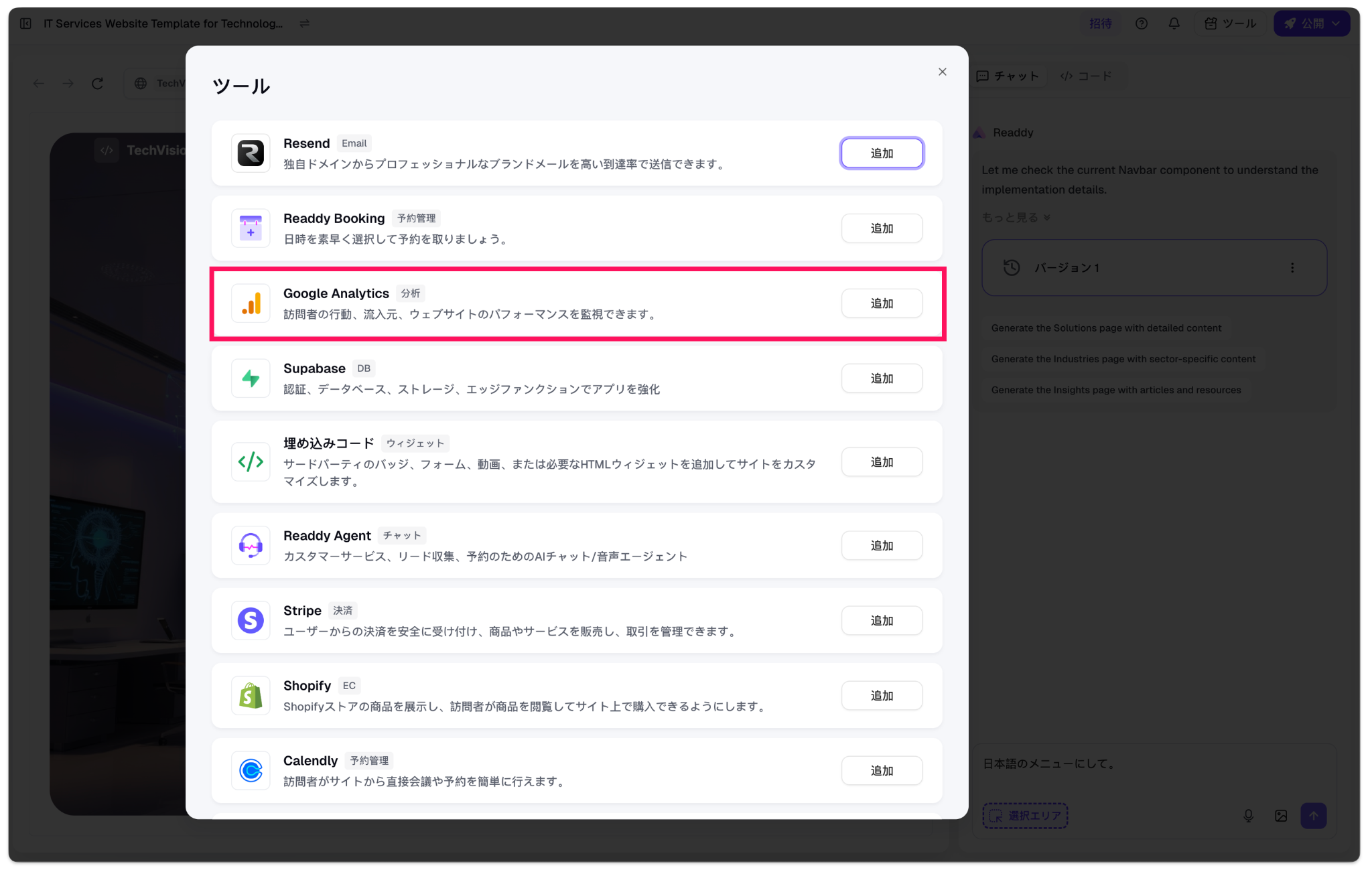This screenshot has height=874, width=1372.
Task: Click the Email tag next to Resend
Action: pyautogui.click(x=354, y=143)
